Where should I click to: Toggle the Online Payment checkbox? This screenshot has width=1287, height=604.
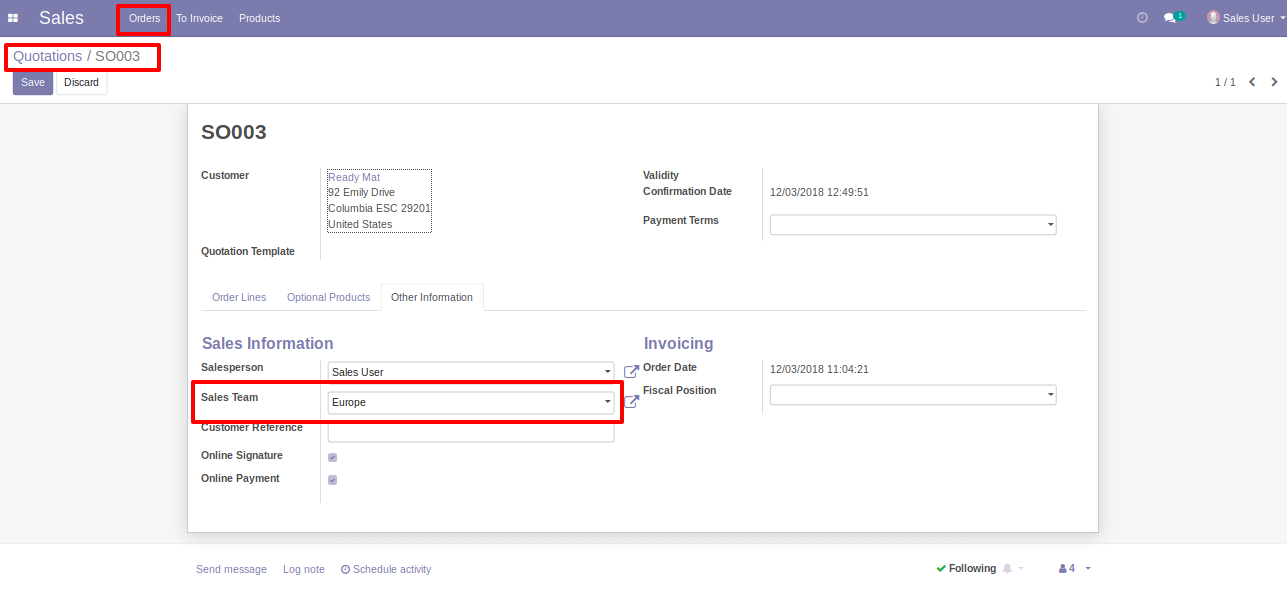point(333,480)
